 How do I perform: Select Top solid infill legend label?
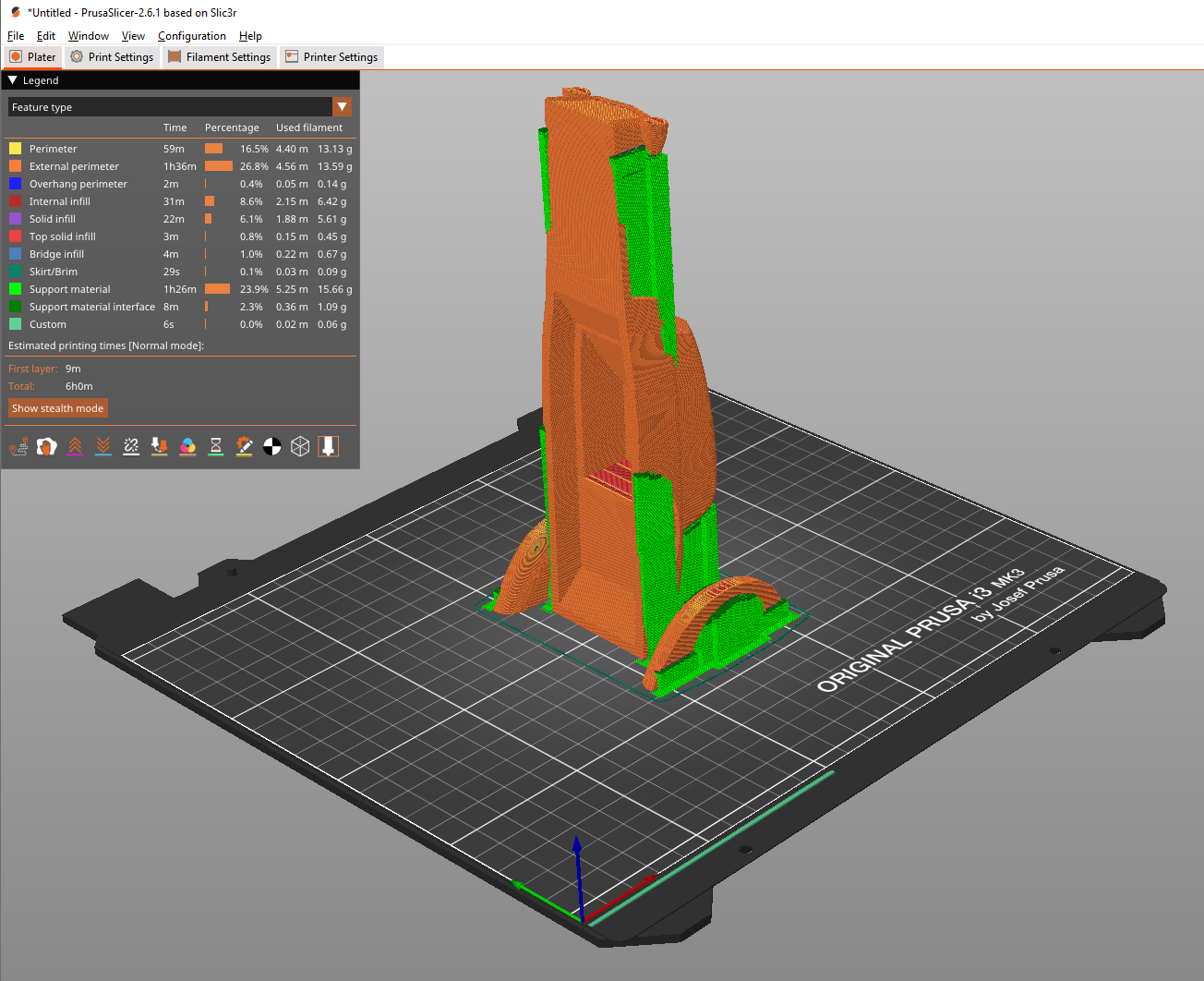click(63, 236)
